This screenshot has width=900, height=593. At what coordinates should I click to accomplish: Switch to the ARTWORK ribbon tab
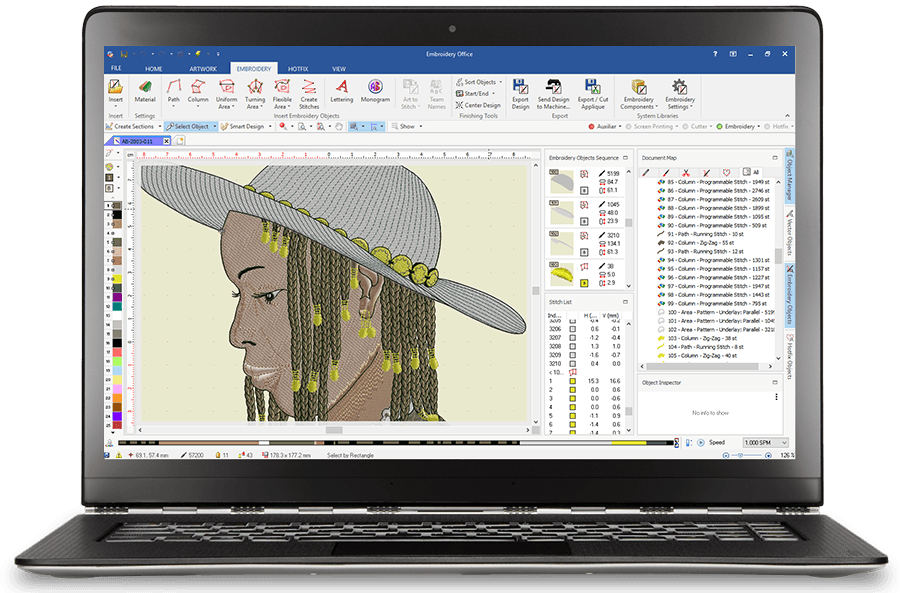[203, 68]
